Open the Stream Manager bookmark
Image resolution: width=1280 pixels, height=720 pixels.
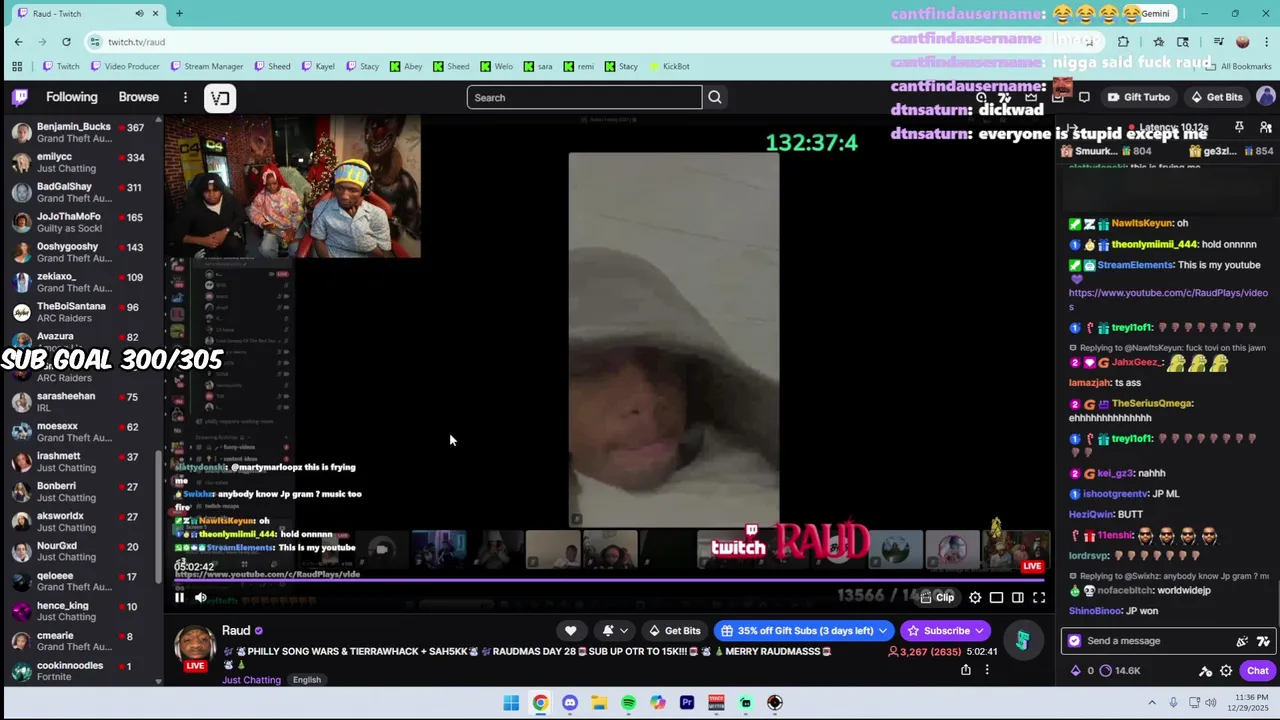click(x=207, y=66)
